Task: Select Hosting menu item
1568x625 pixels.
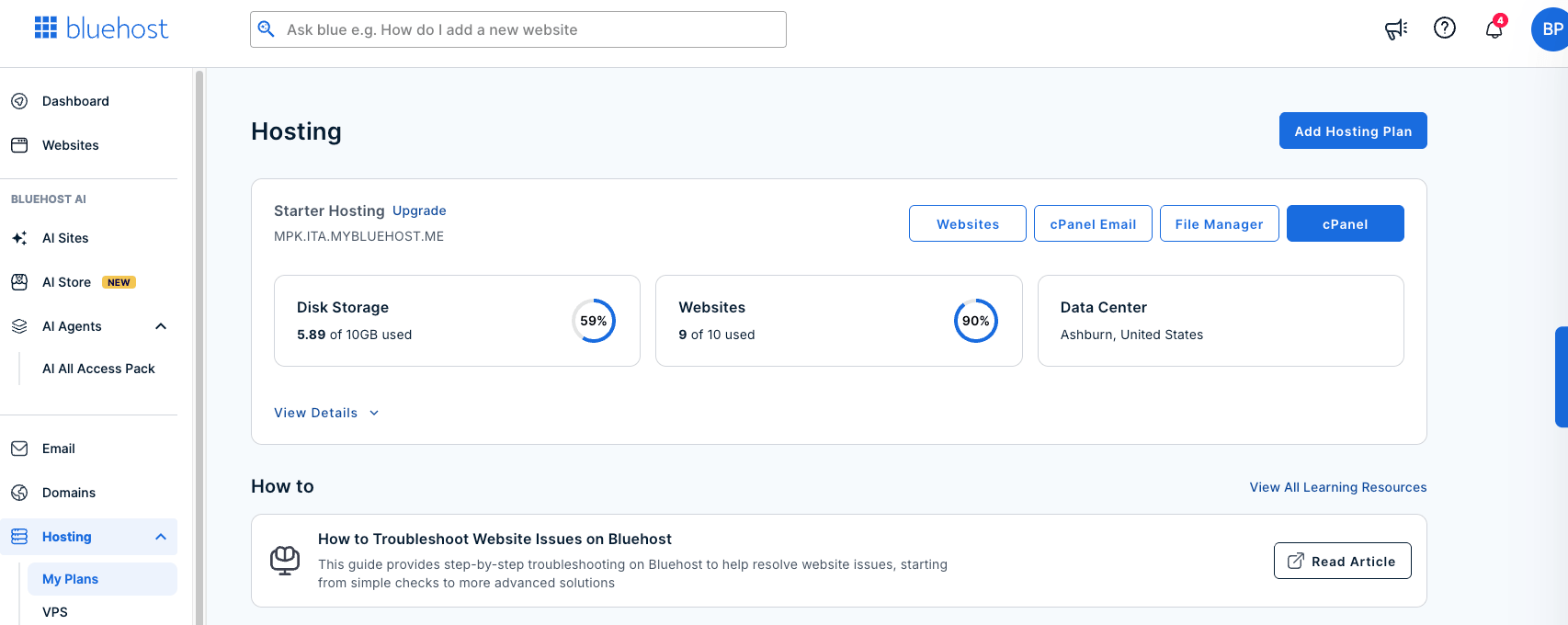Action: [x=89, y=537]
